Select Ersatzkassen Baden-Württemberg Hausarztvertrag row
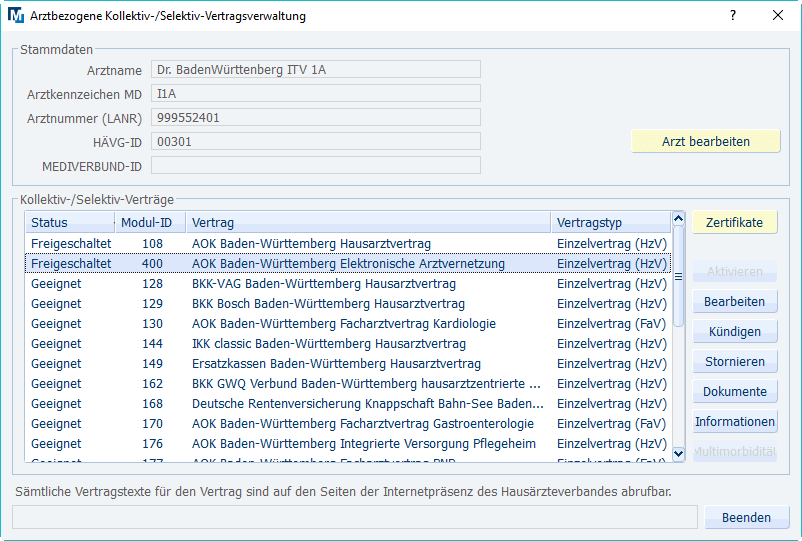Image resolution: width=802 pixels, height=541 pixels. click(x=348, y=364)
